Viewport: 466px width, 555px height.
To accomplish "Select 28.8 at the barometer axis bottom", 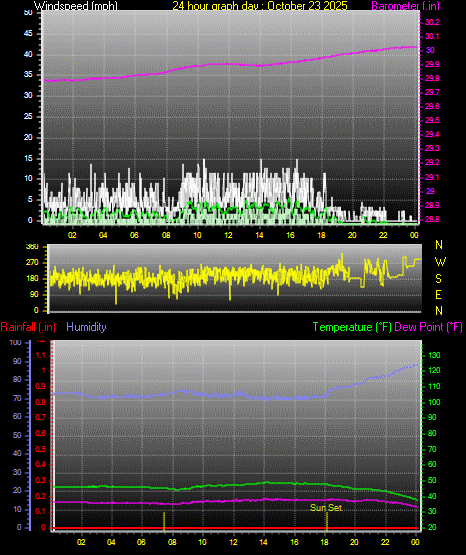I will tap(432, 219).
